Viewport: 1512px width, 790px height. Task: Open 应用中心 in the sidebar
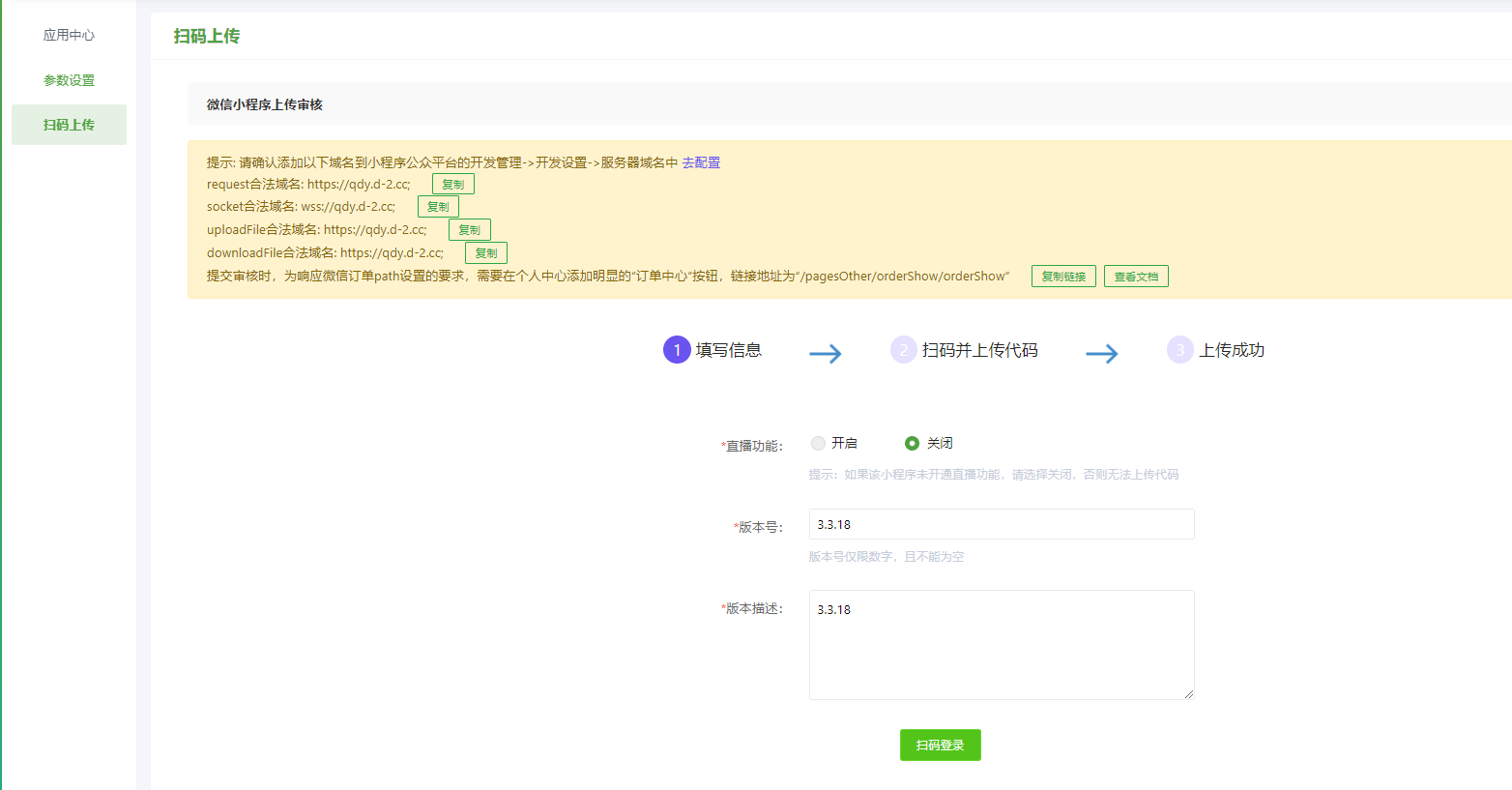tap(69, 35)
